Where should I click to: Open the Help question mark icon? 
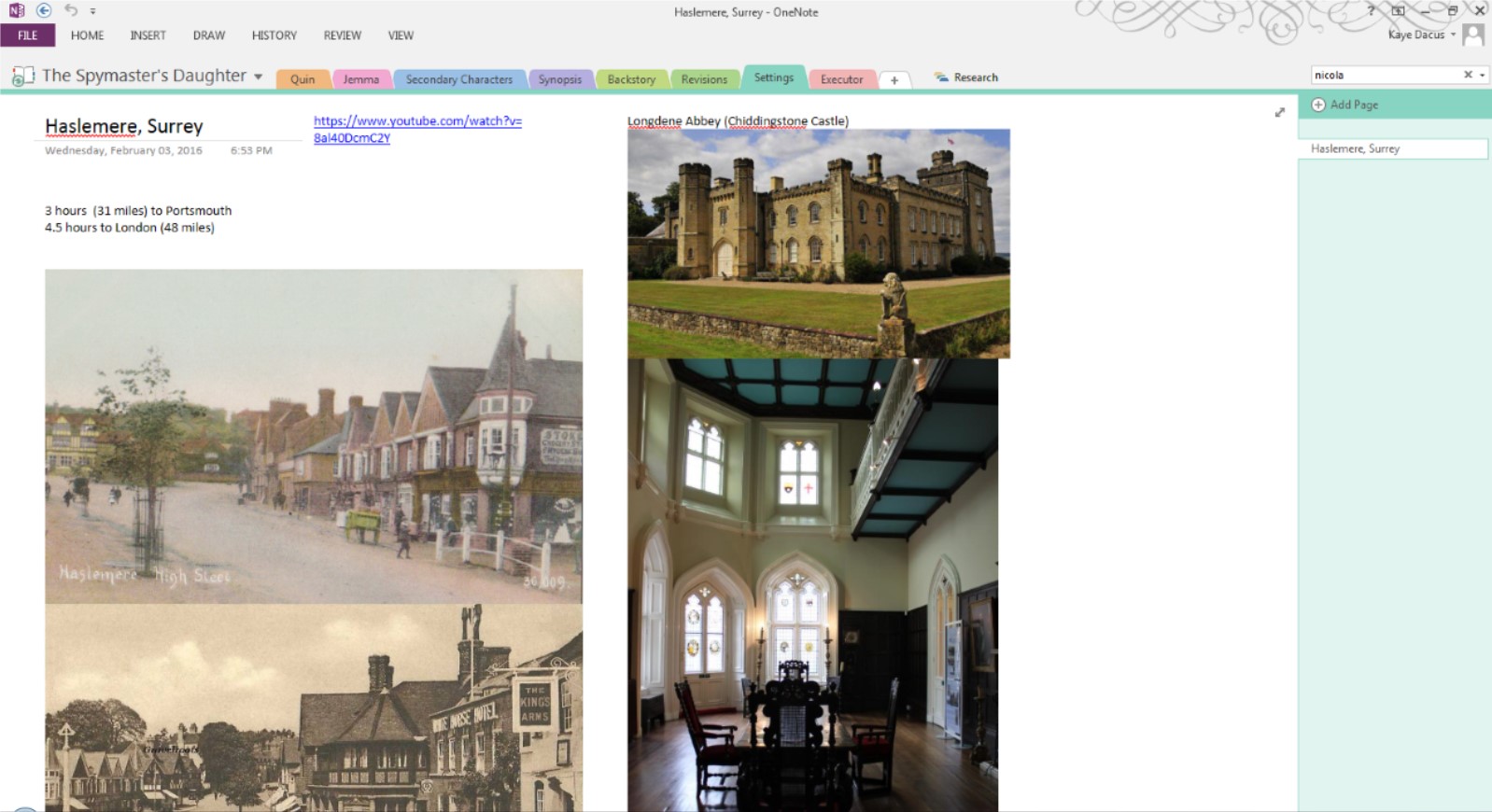[1371, 11]
